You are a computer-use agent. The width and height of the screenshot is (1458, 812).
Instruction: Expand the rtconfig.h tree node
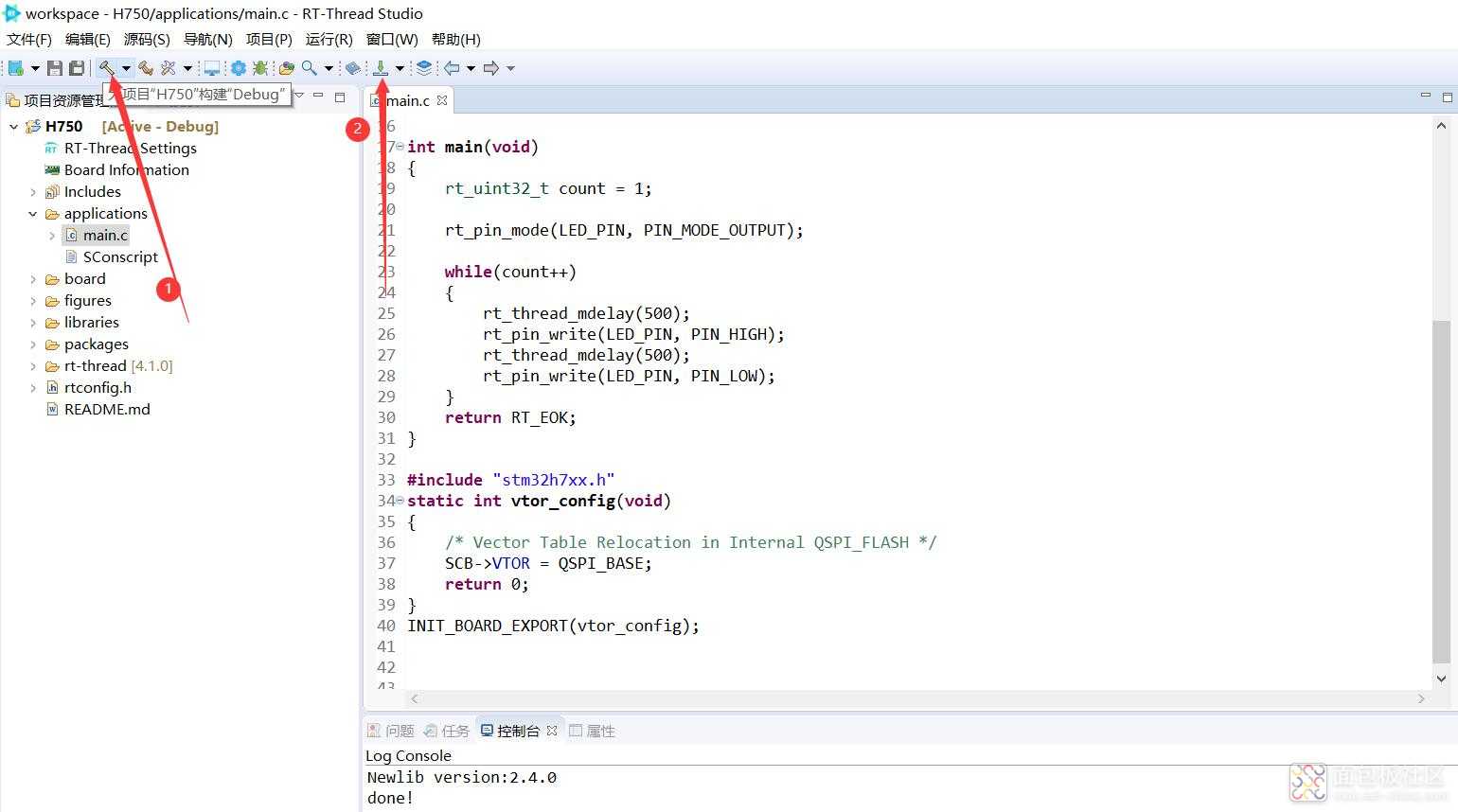(33, 388)
